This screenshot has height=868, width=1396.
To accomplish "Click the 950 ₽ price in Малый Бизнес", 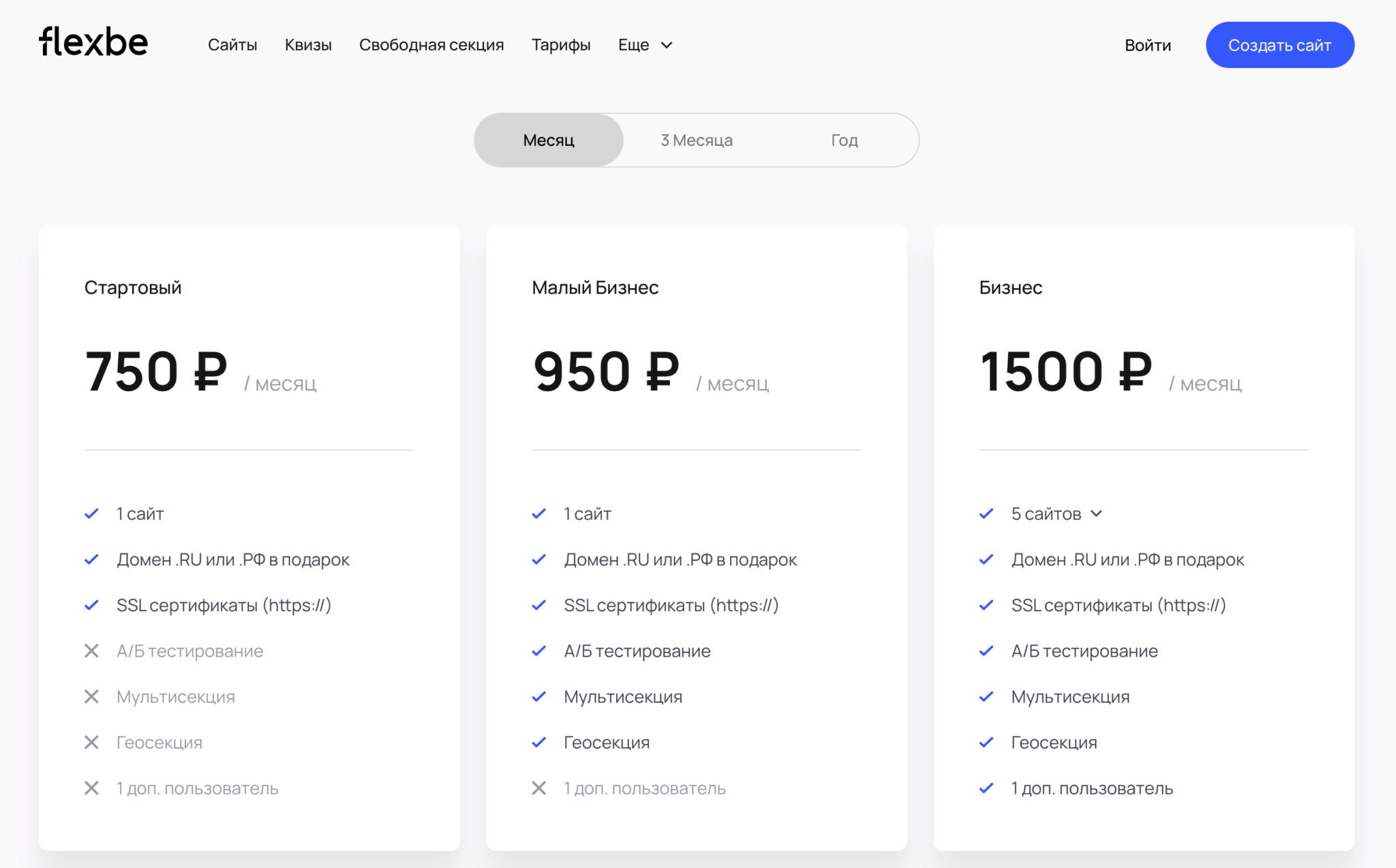I will point(606,372).
